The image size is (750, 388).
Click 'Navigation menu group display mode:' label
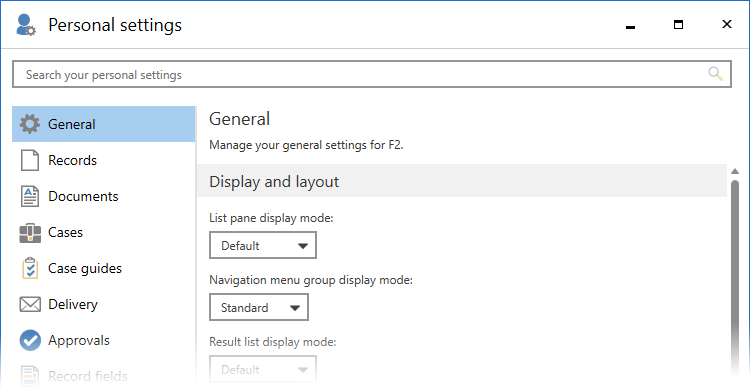tap(311, 280)
